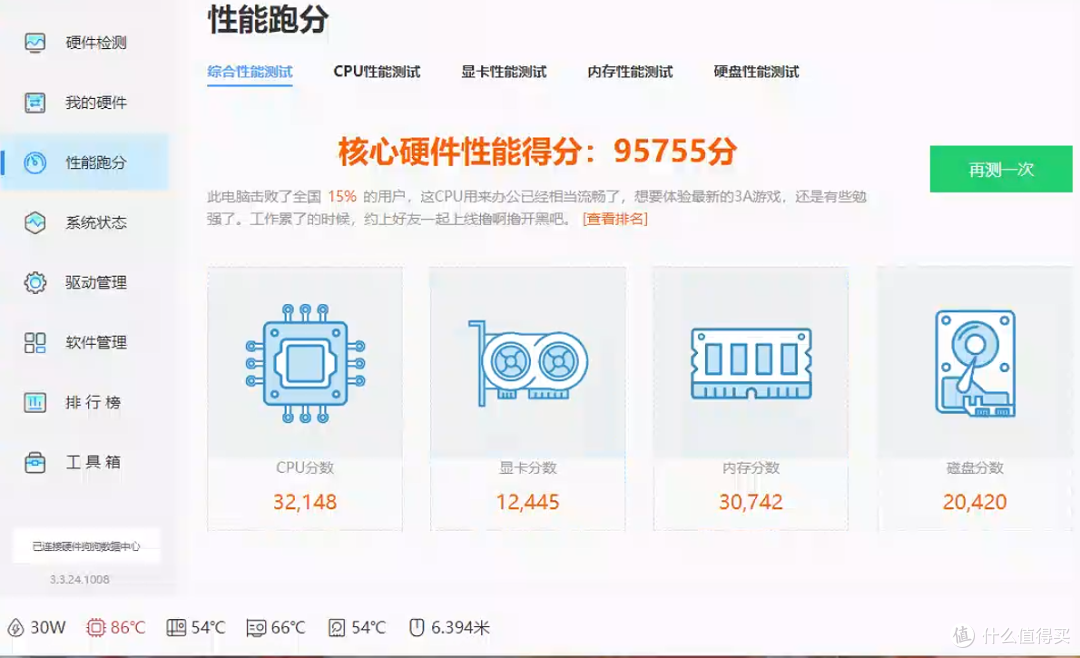This screenshot has width=1080, height=658.
Task: Click the graphics card illustration
Action: coord(528,362)
